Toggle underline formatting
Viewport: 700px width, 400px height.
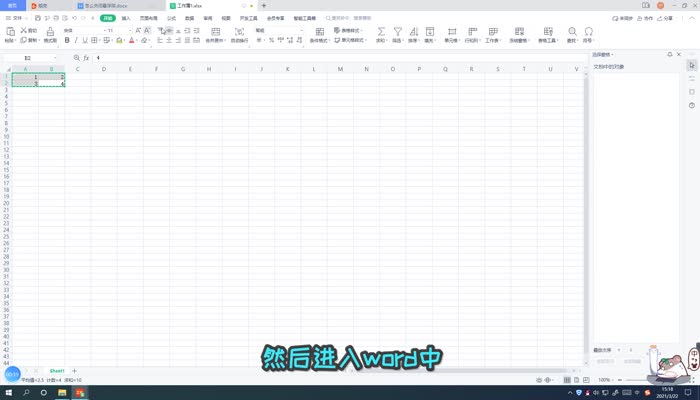[85, 40]
